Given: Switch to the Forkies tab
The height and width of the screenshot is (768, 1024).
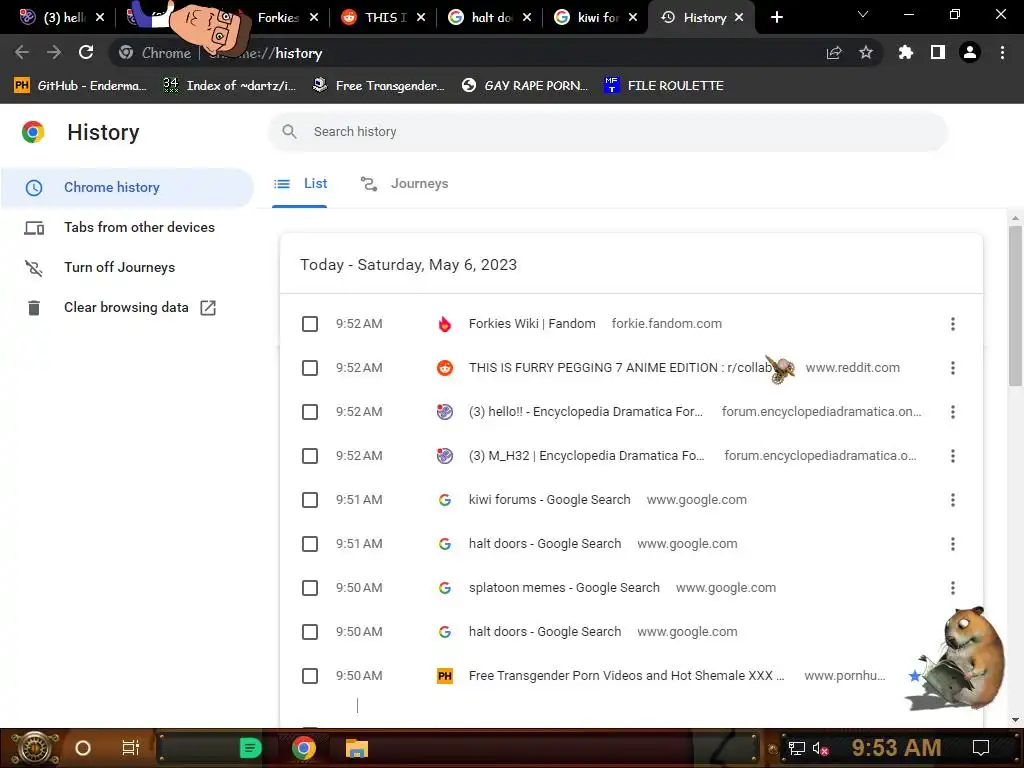Looking at the screenshot, I should 278,18.
